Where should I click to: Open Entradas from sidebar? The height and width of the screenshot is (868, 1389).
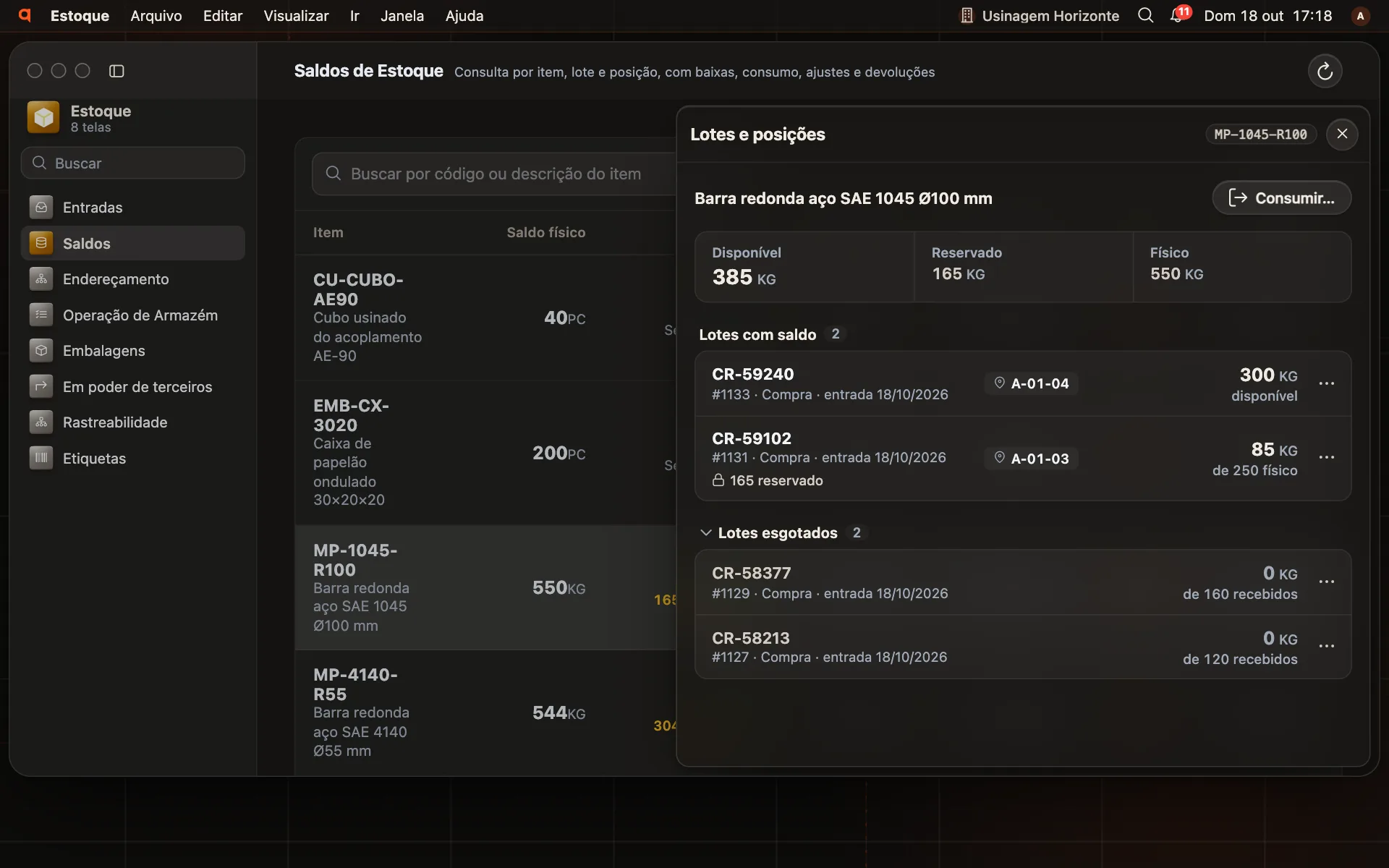pyautogui.click(x=133, y=208)
